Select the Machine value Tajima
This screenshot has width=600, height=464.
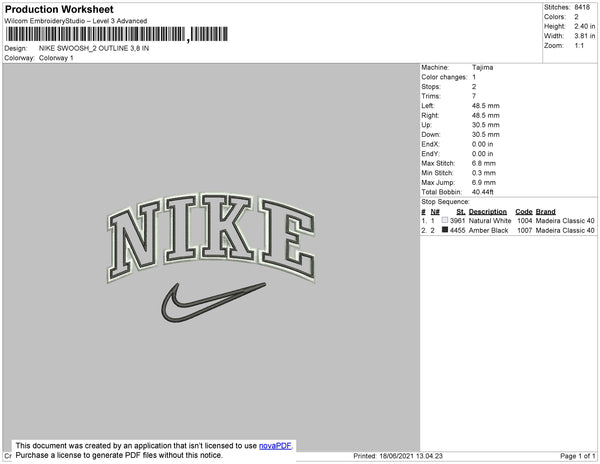coord(483,67)
